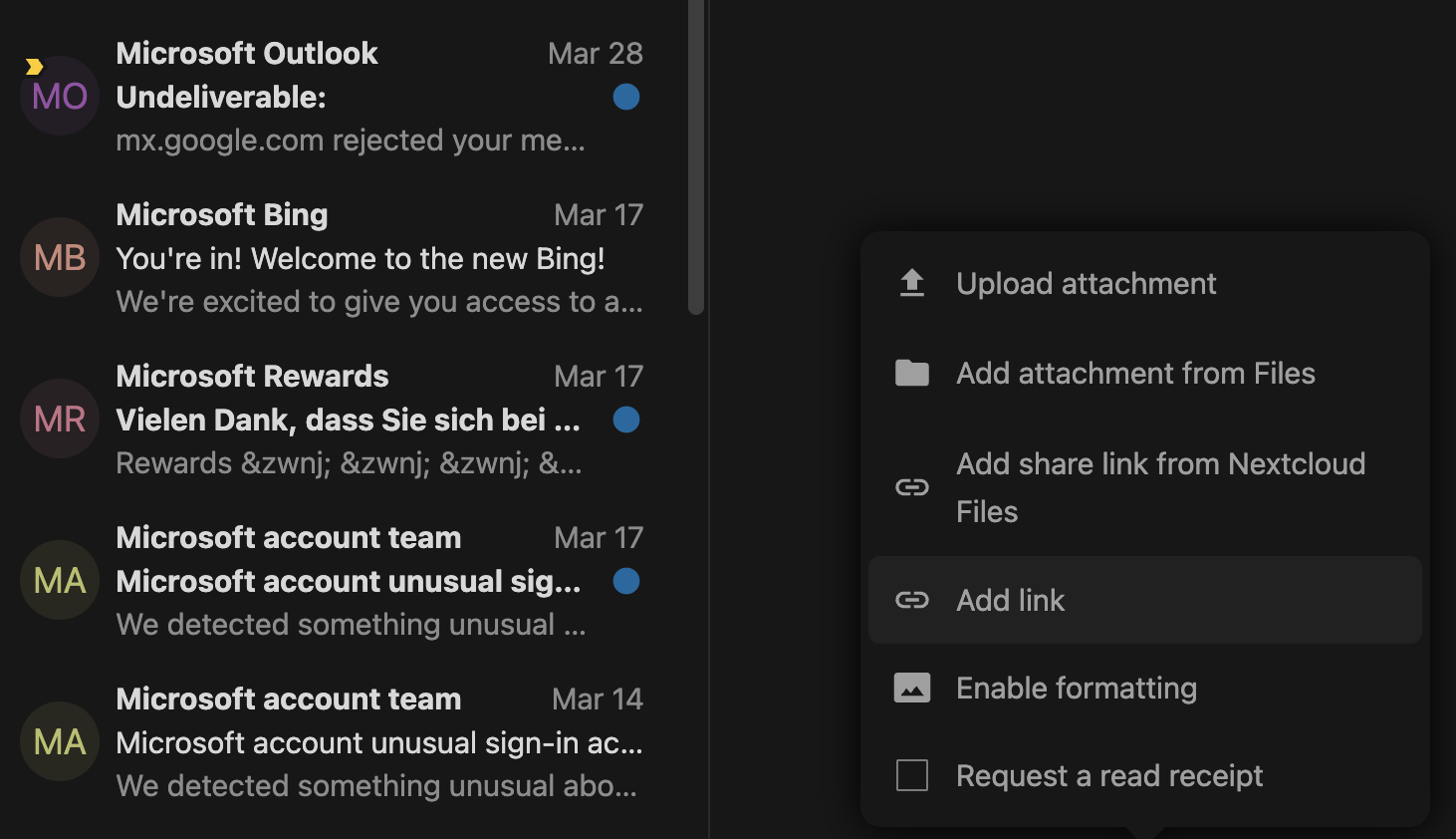Click the chain icon beside Nextcloud share link
The width and height of the screenshot is (1456, 839).
pyautogui.click(x=912, y=487)
